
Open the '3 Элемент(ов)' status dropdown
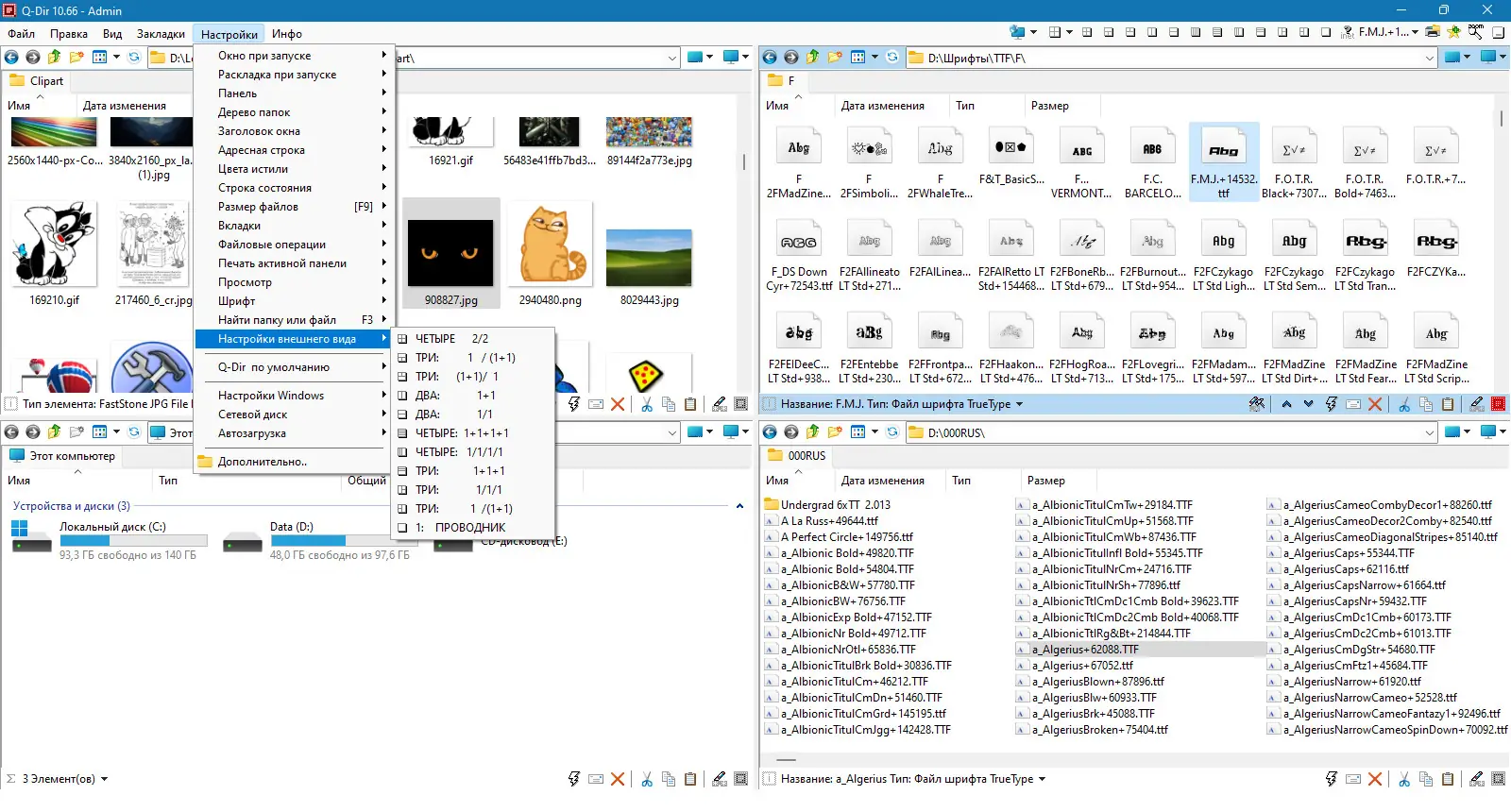point(104,779)
